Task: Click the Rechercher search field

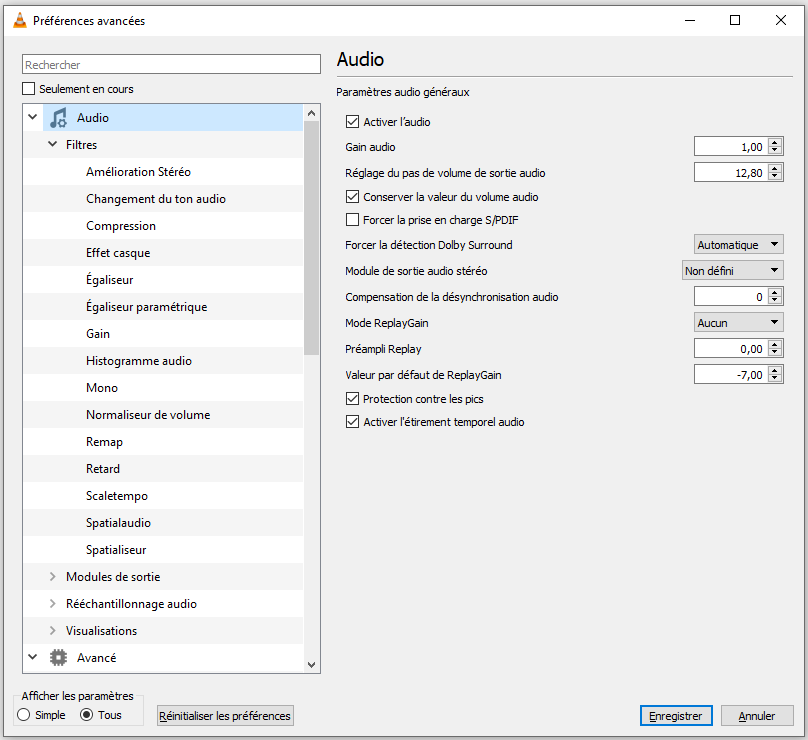Action: pos(170,65)
